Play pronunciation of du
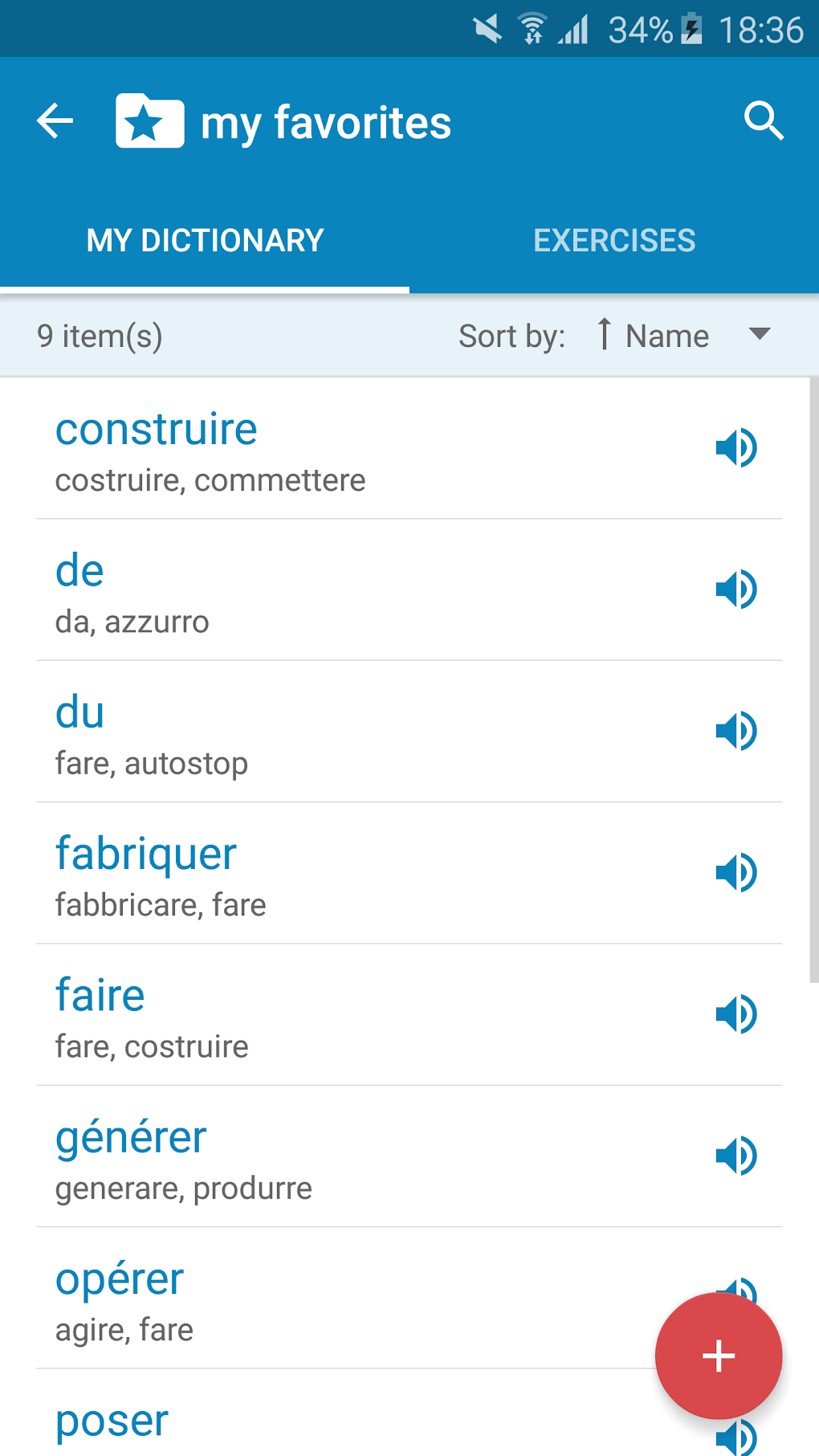Screen dimensions: 819x1456 735,731
